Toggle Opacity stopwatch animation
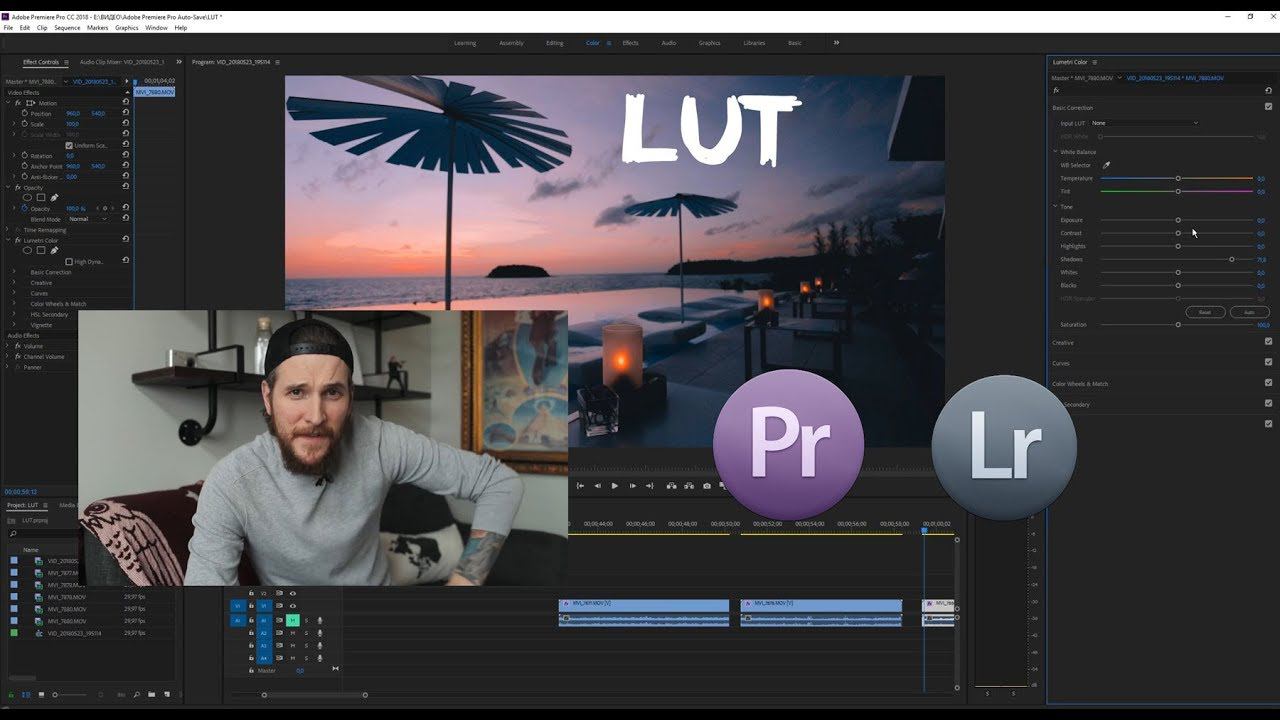The height and width of the screenshot is (720, 1280). 25,208
